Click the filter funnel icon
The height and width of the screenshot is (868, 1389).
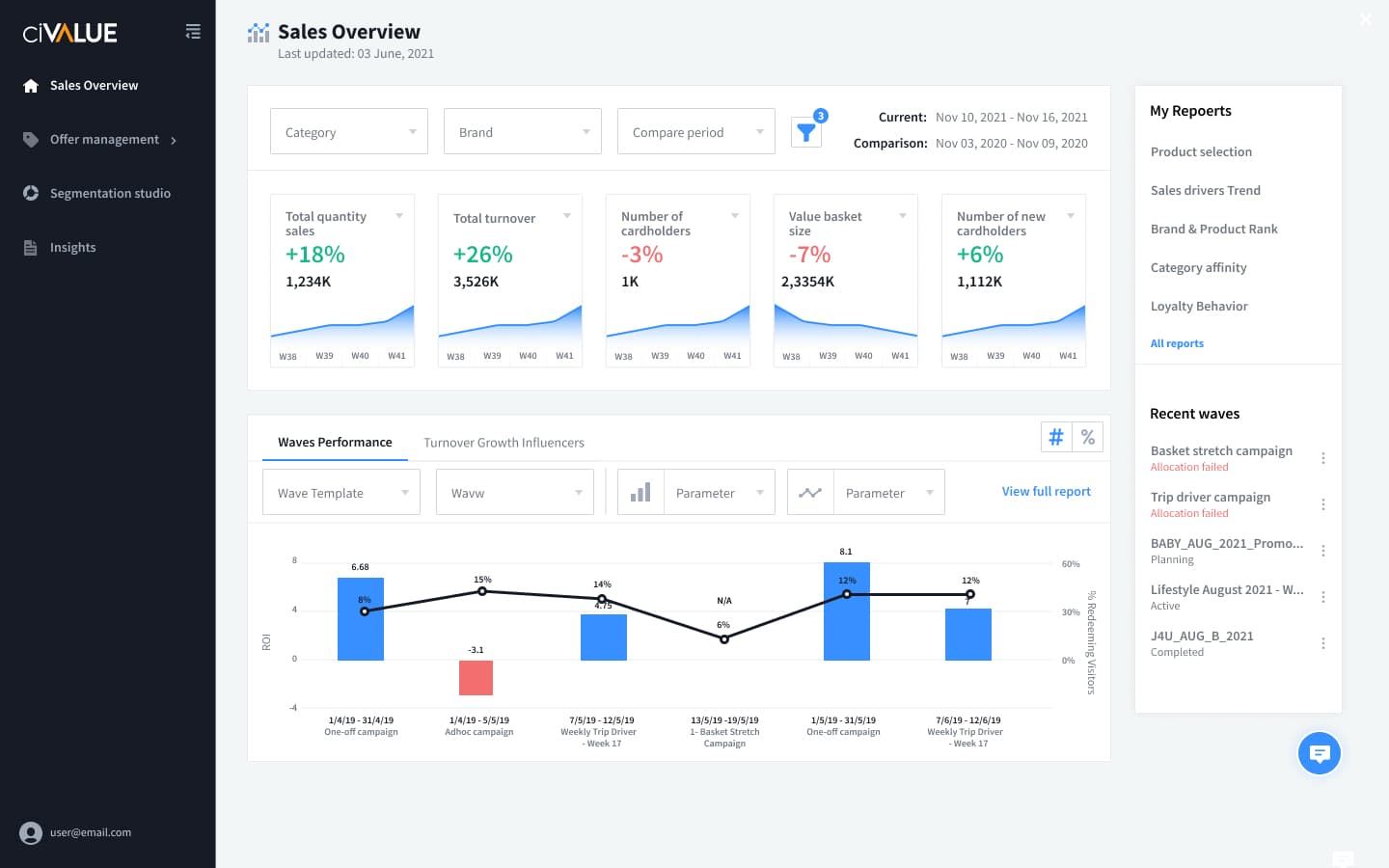tap(805, 133)
